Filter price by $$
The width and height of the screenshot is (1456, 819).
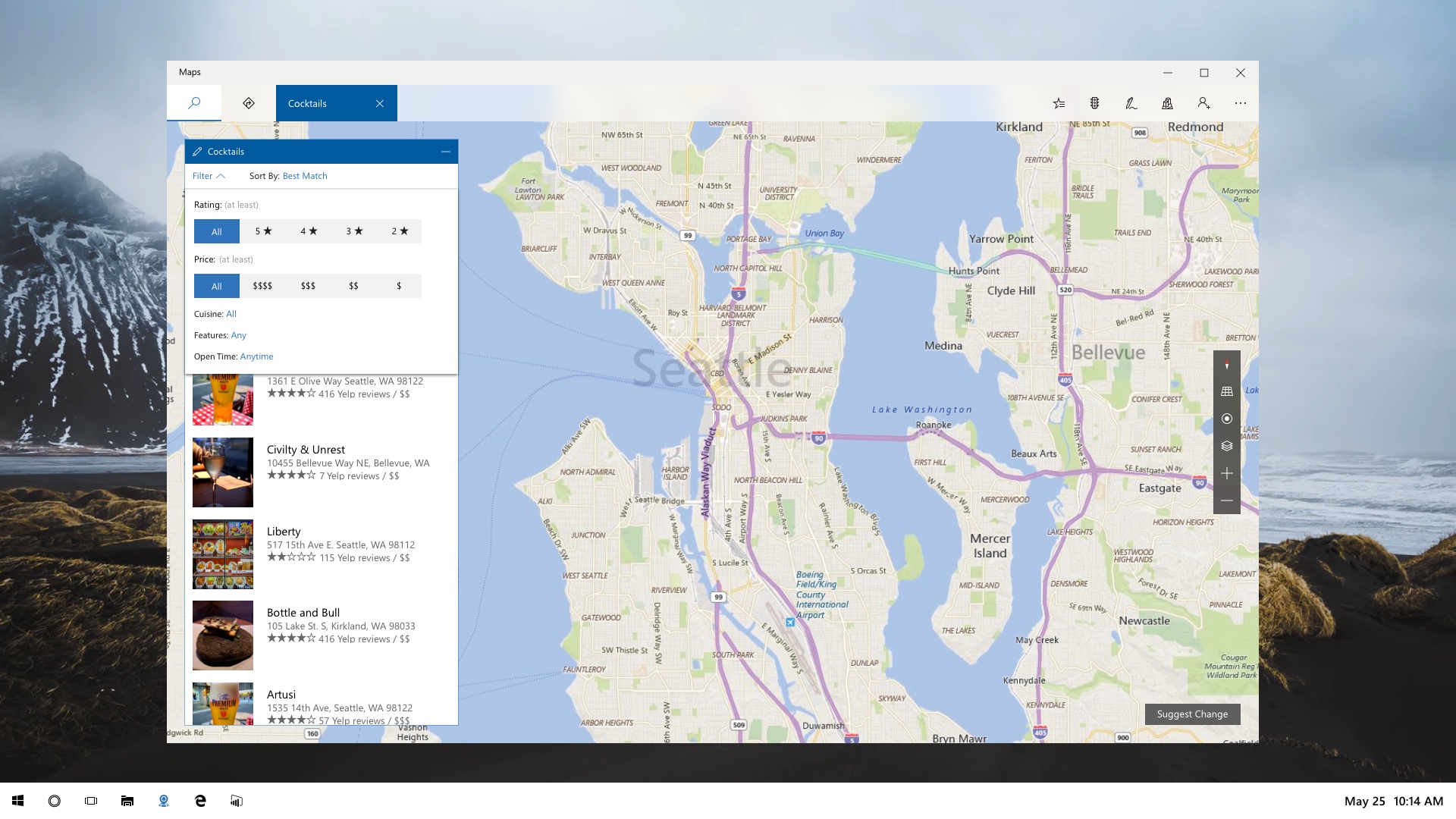coord(353,286)
